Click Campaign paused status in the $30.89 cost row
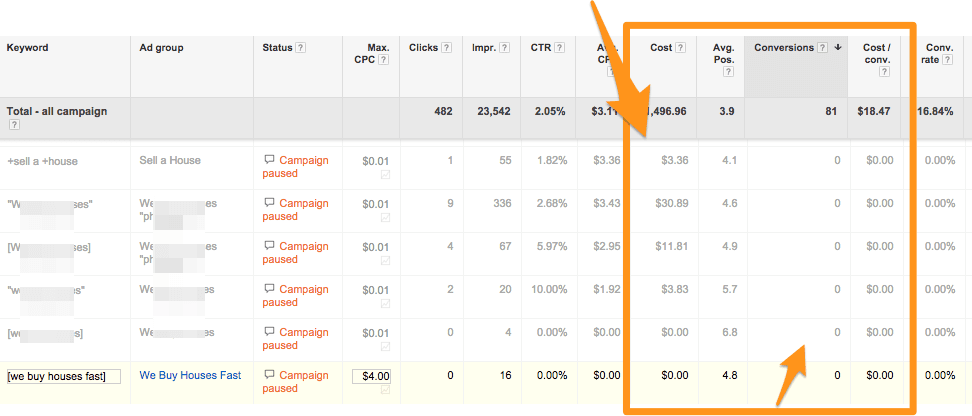Screen dimensions: 972x416 pos(295,210)
